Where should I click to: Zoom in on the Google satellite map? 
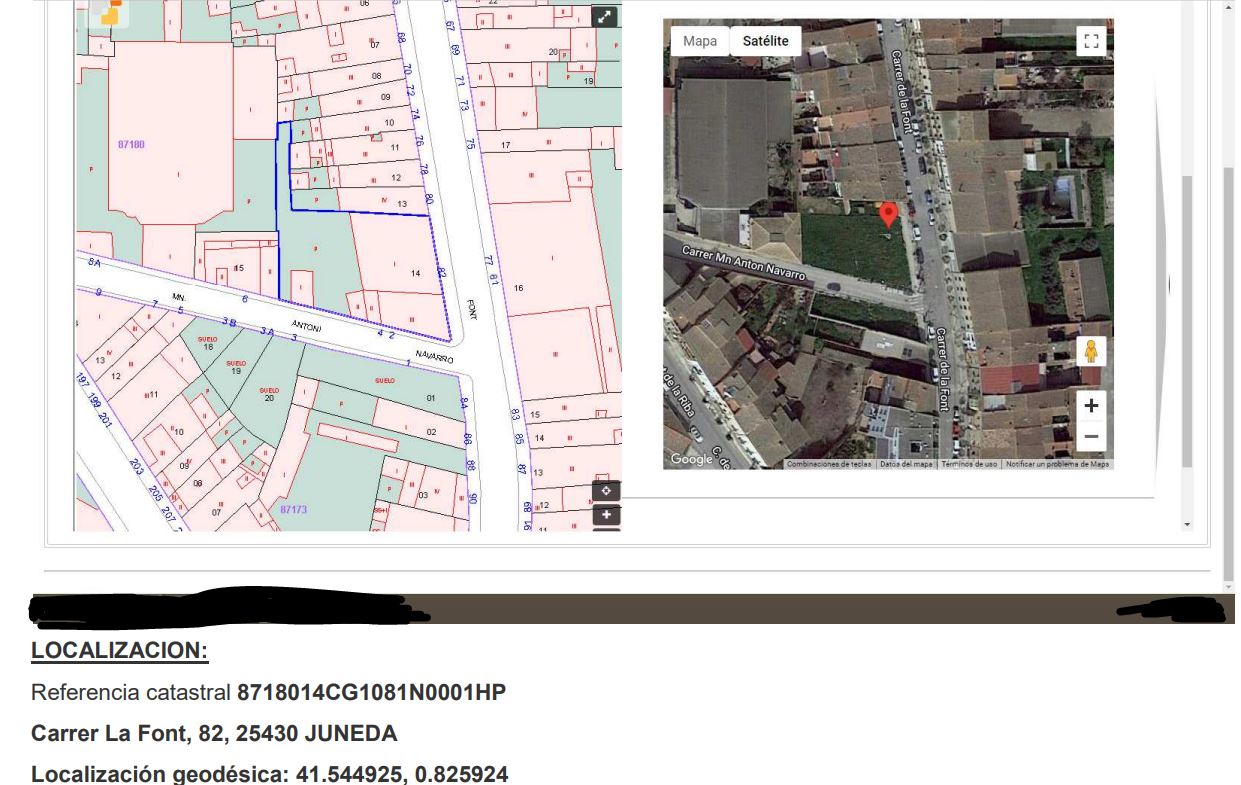[x=1091, y=406]
